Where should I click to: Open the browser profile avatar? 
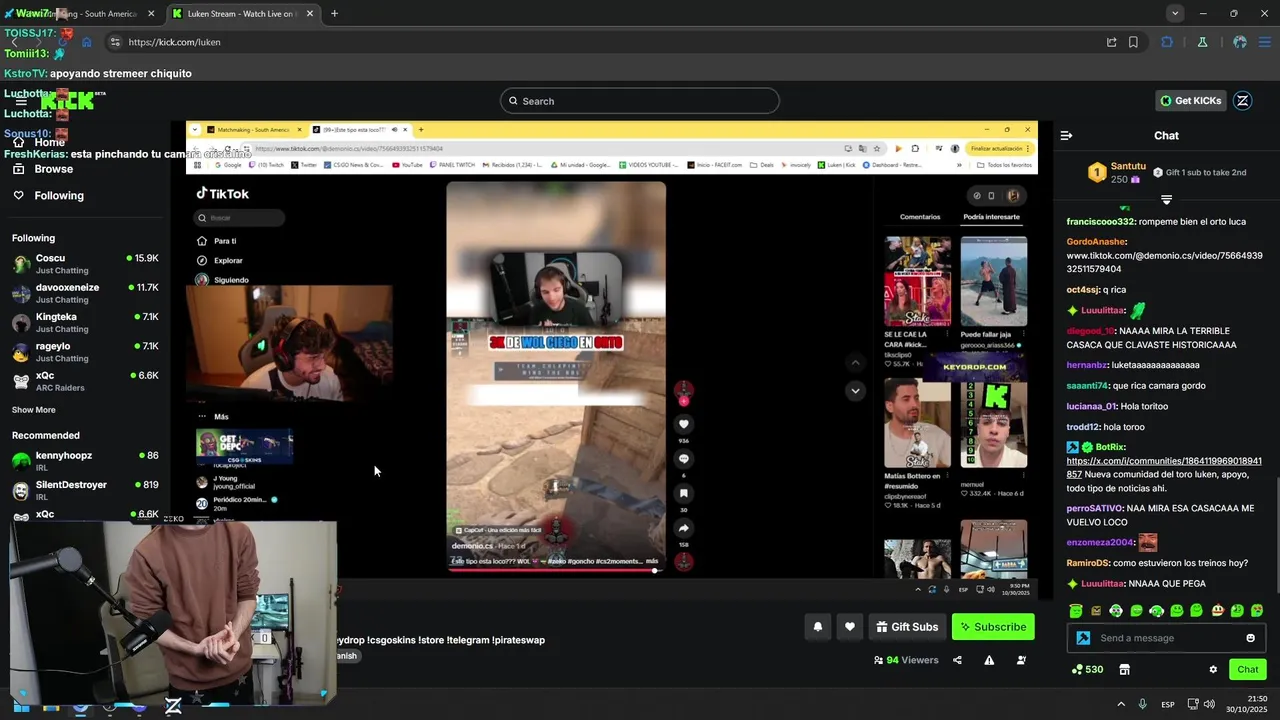[x=1240, y=42]
